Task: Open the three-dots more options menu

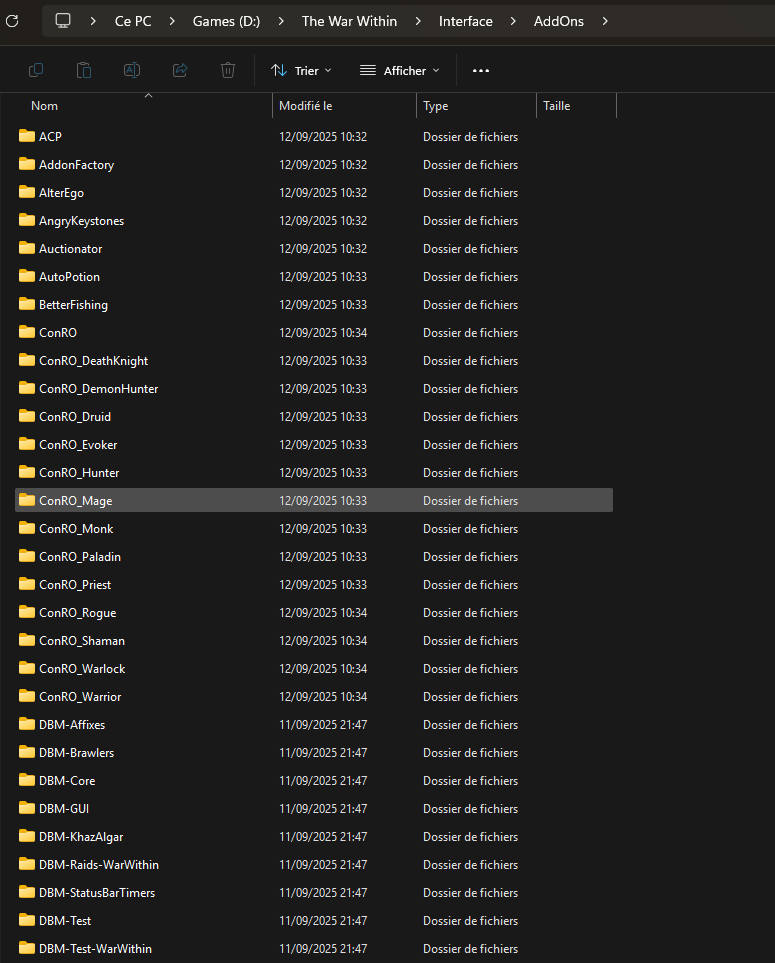Action: pyautogui.click(x=481, y=70)
